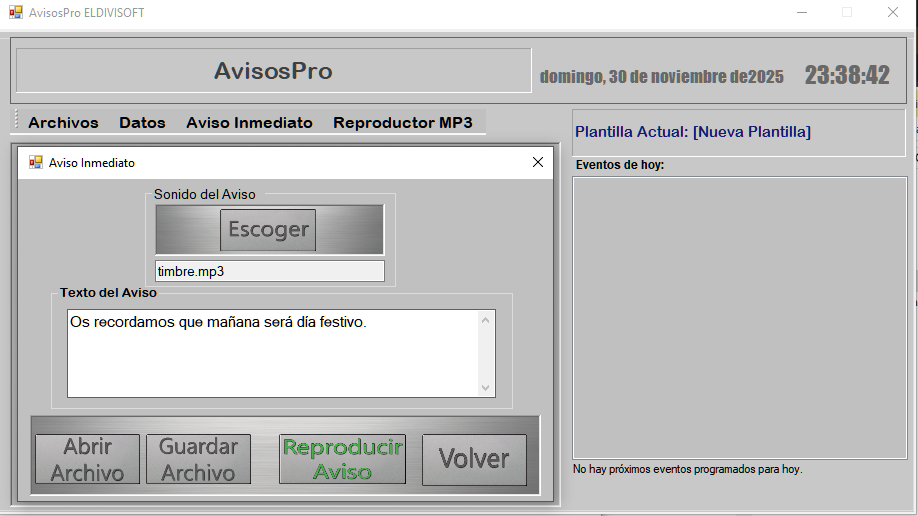
Task: Click the Aviso Inmediato dialog title icon
Action: pos(36,162)
